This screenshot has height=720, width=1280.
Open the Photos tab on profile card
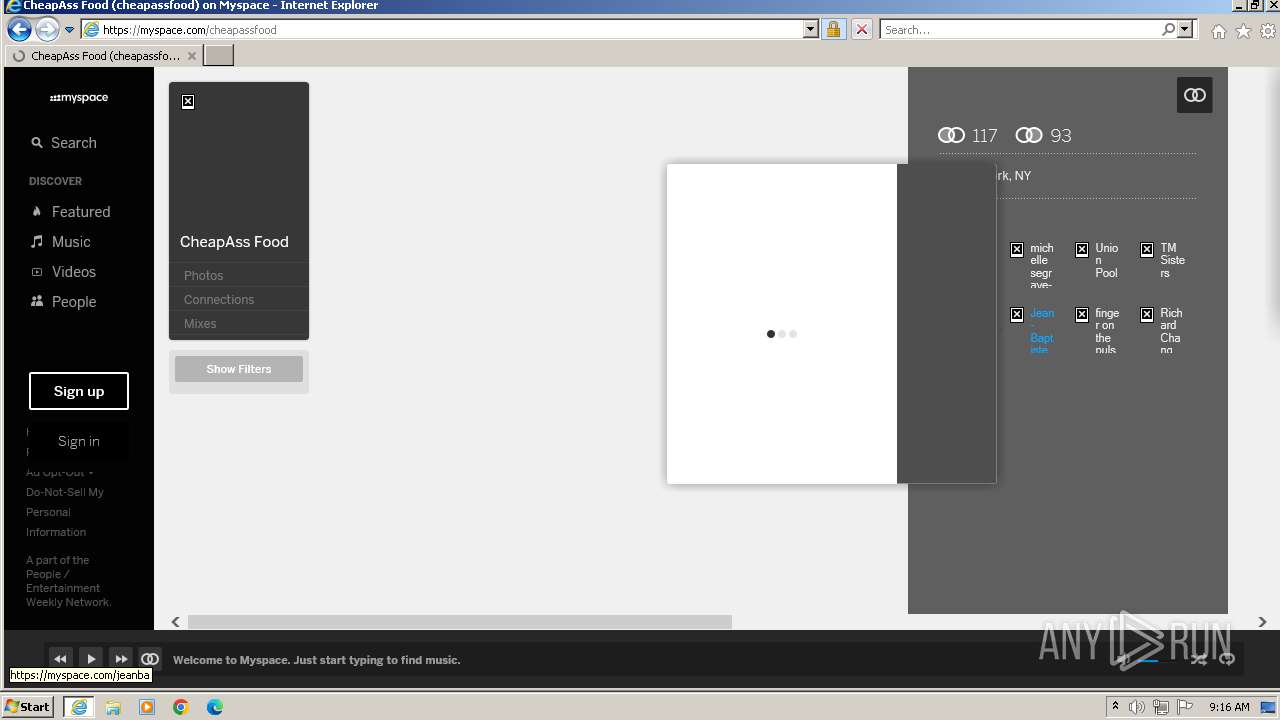tap(203, 275)
